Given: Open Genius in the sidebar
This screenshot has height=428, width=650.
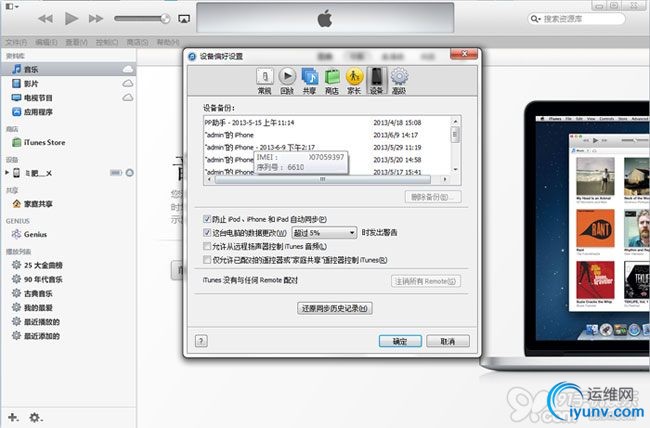Looking at the screenshot, I should pyautogui.click(x=68, y=234).
